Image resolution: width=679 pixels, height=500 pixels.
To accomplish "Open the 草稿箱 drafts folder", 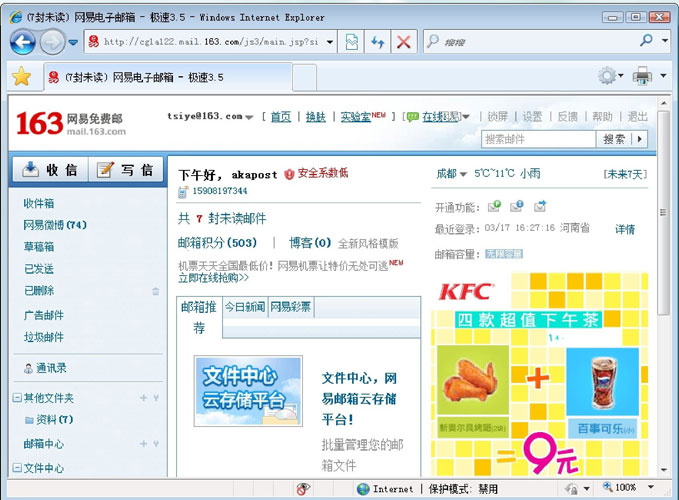I will 39,247.
